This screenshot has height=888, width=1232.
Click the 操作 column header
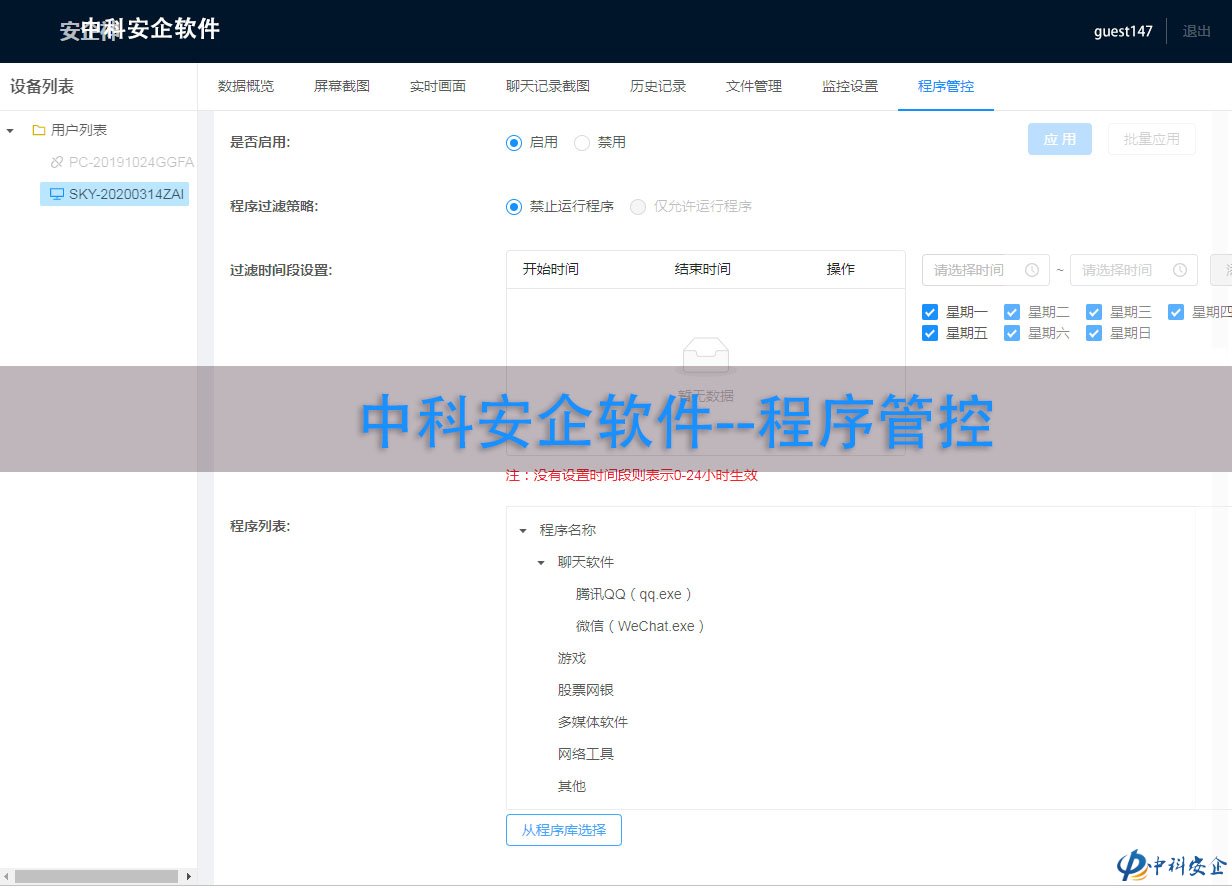841,269
